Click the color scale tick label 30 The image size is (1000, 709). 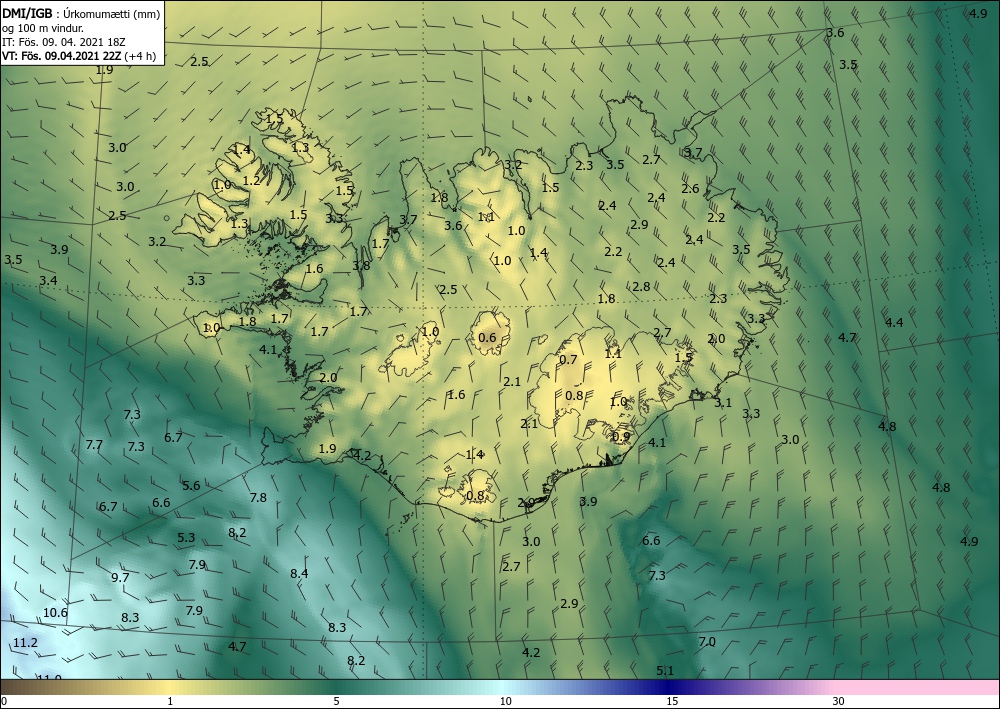click(x=838, y=701)
